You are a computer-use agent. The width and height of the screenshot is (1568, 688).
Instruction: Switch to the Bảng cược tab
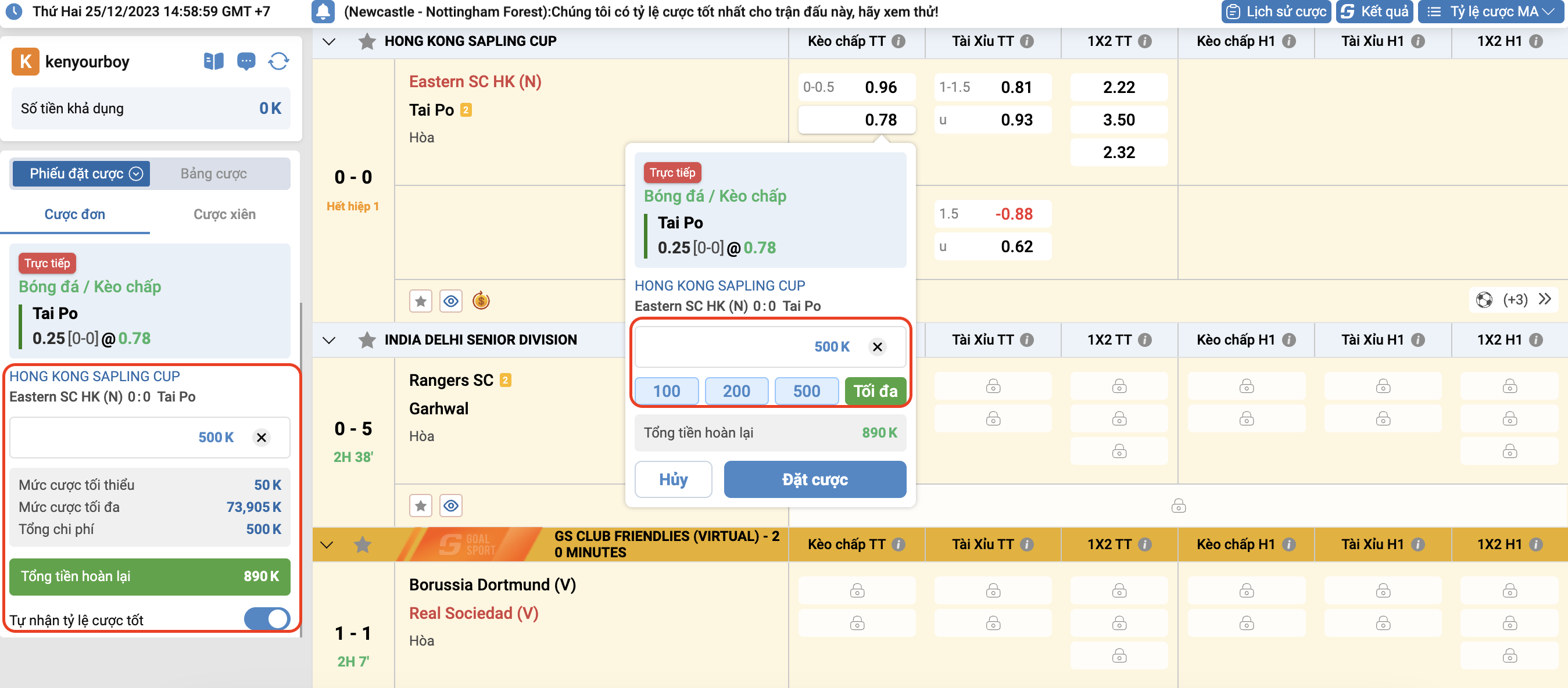[213, 174]
